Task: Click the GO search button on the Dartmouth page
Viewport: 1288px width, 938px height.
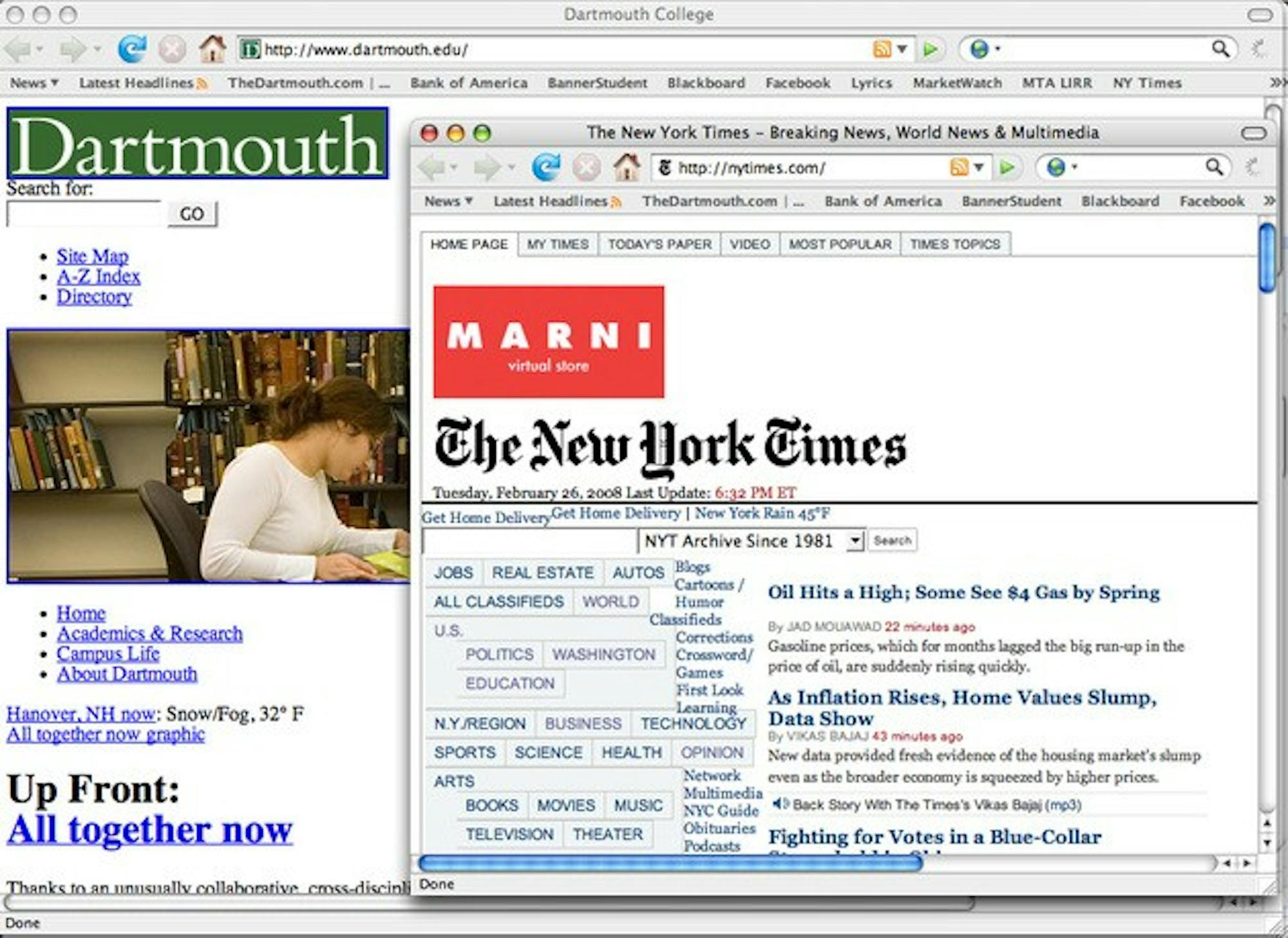Action: (x=191, y=213)
